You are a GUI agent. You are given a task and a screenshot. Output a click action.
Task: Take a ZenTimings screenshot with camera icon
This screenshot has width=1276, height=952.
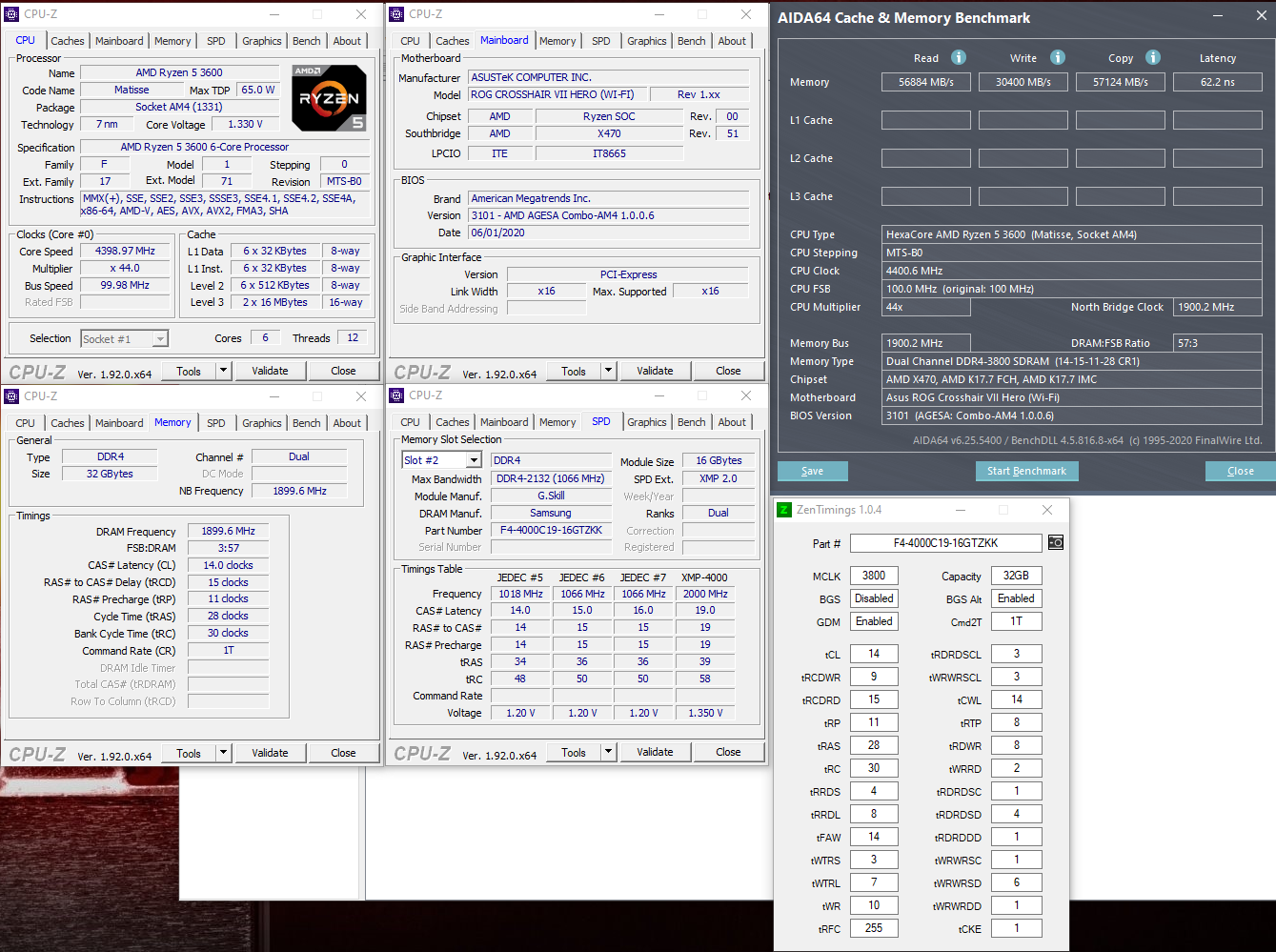(1055, 542)
